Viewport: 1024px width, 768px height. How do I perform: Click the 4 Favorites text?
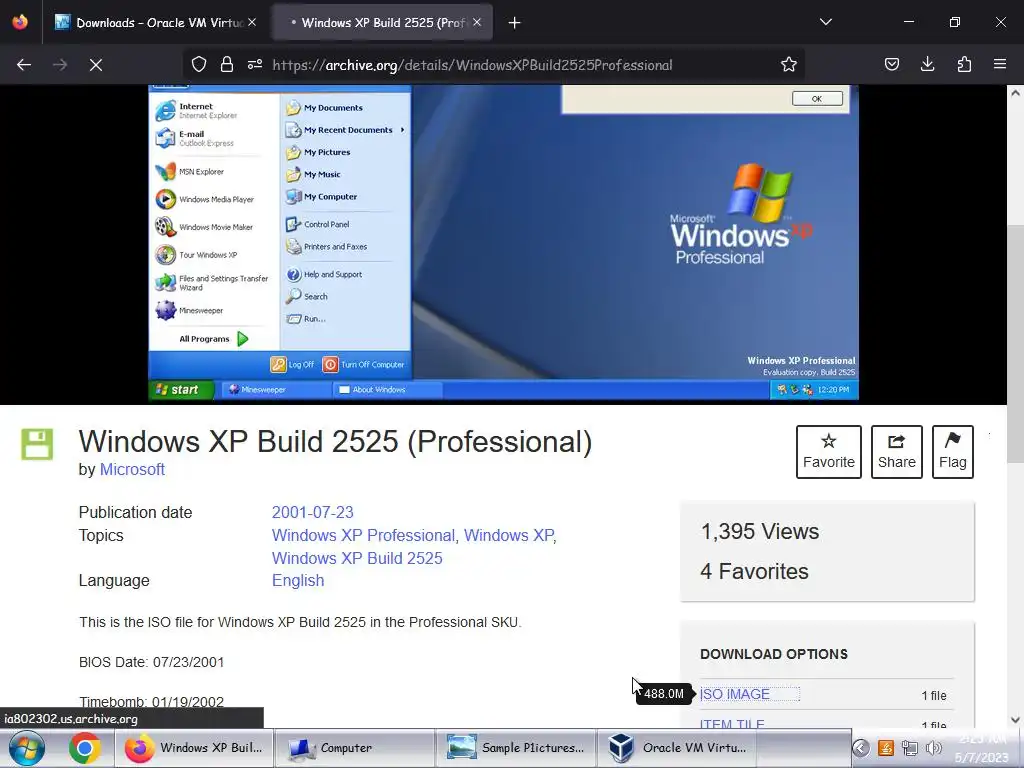pos(754,571)
